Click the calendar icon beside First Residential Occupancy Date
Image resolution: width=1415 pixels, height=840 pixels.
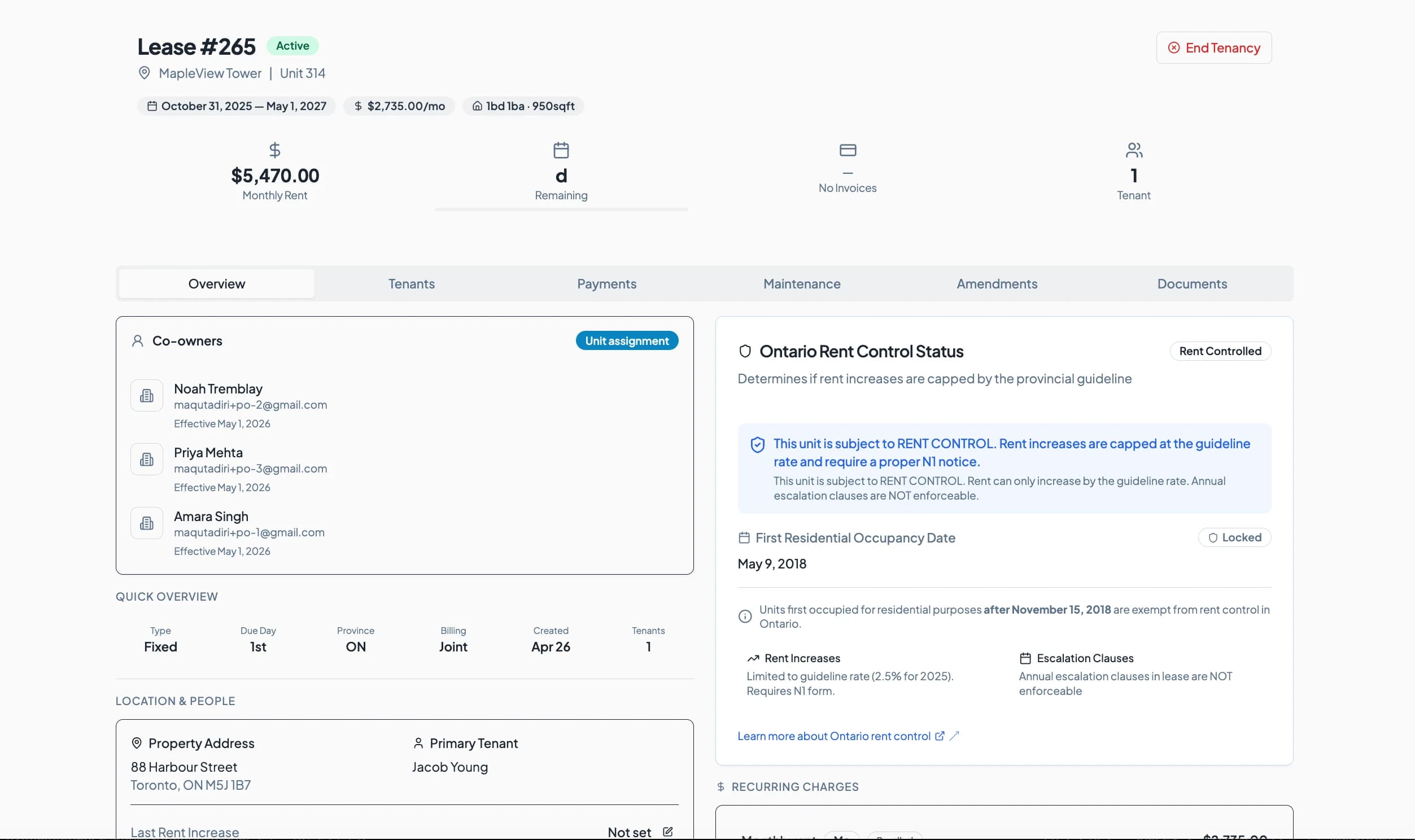[x=744, y=538]
